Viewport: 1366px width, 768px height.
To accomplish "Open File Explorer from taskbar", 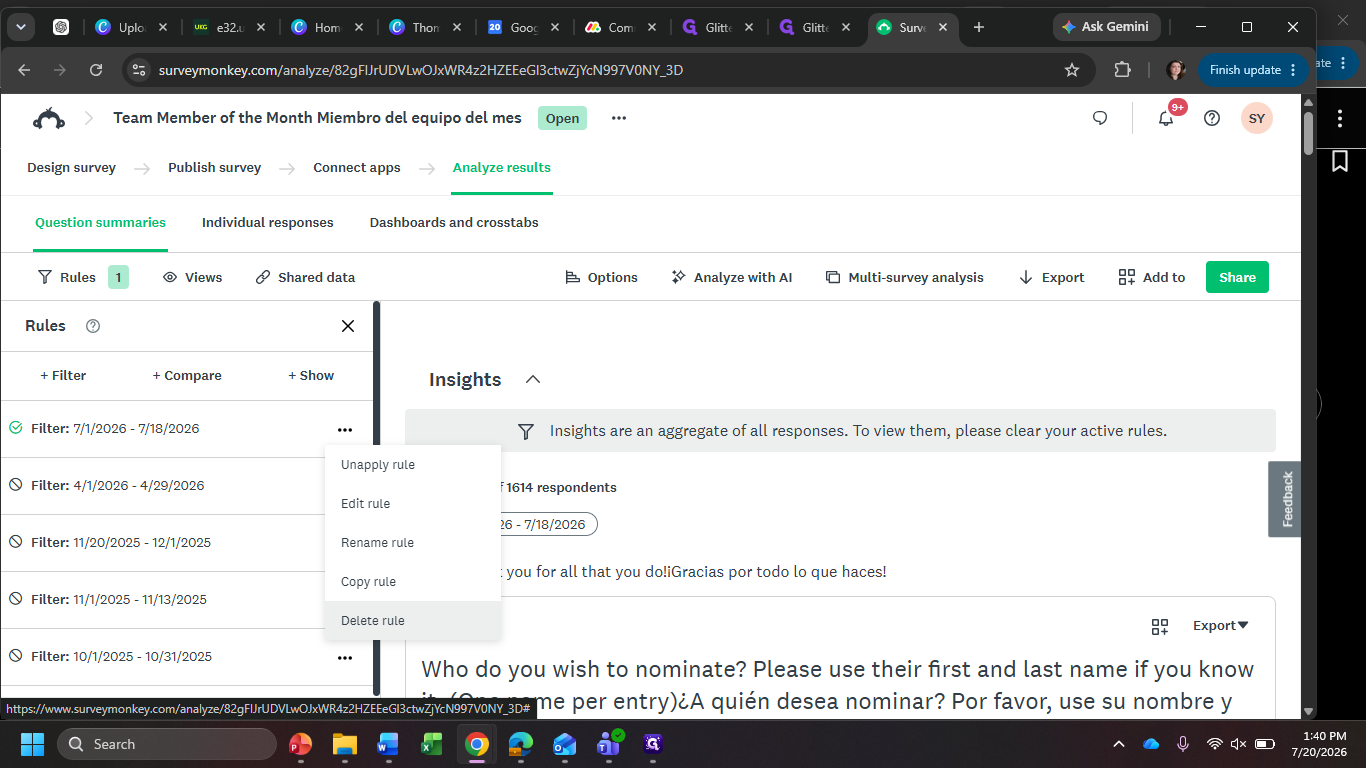I will pos(345,744).
